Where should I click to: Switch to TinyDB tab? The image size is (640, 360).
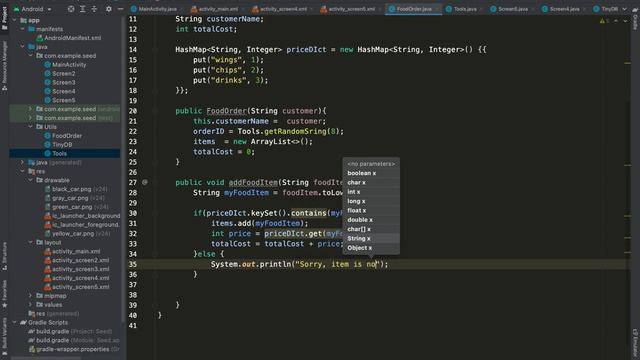tap(606, 9)
